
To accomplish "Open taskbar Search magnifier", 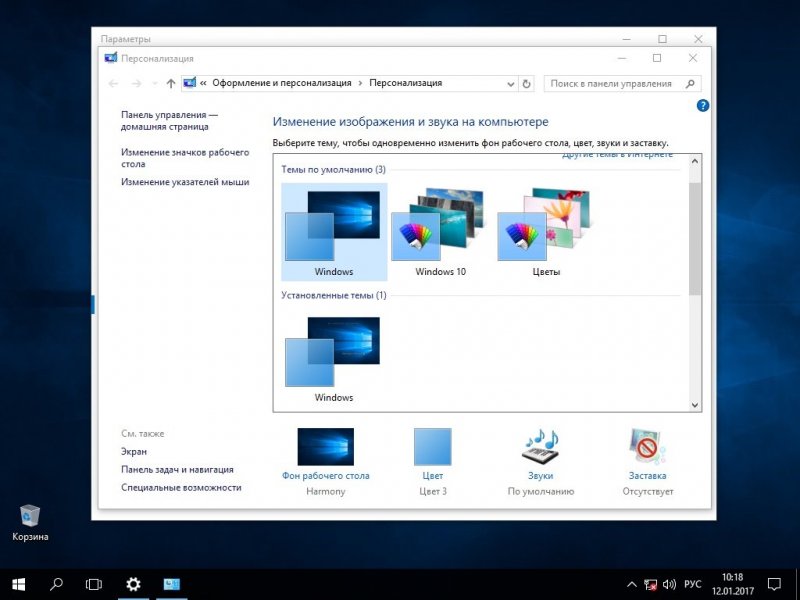I will tap(56, 584).
